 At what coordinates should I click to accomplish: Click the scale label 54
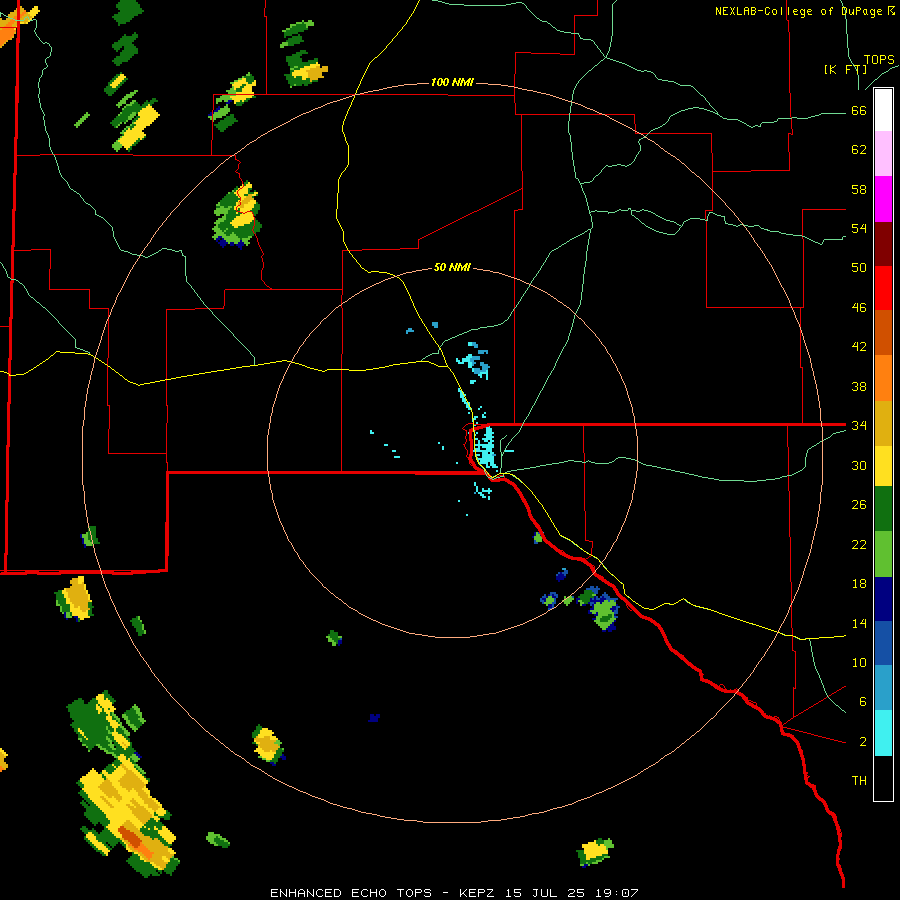pyautogui.click(x=859, y=228)
